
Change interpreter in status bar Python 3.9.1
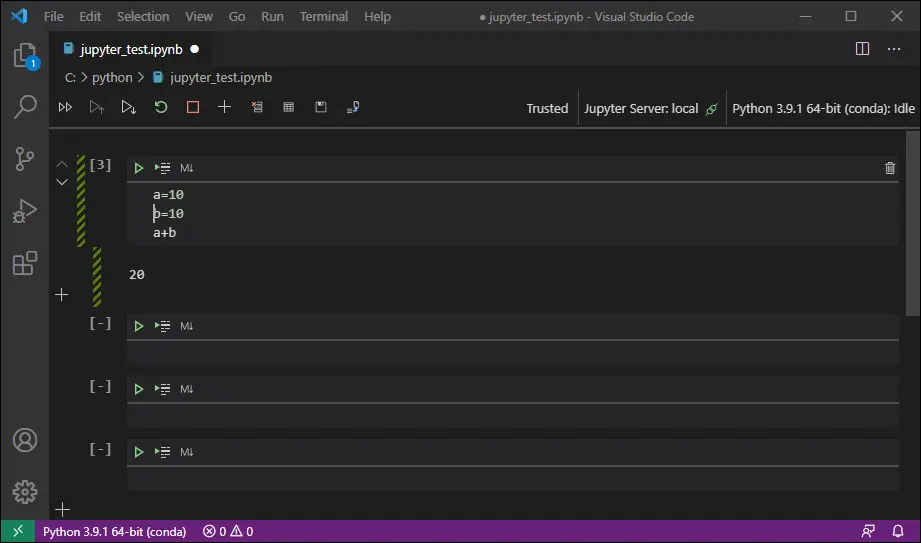(115, 532)
